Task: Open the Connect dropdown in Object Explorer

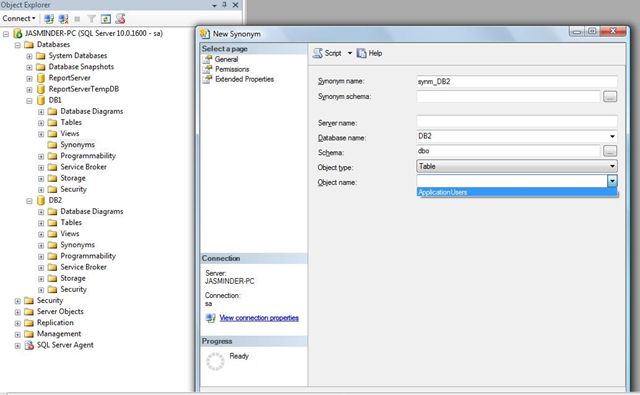Action: 18,18
